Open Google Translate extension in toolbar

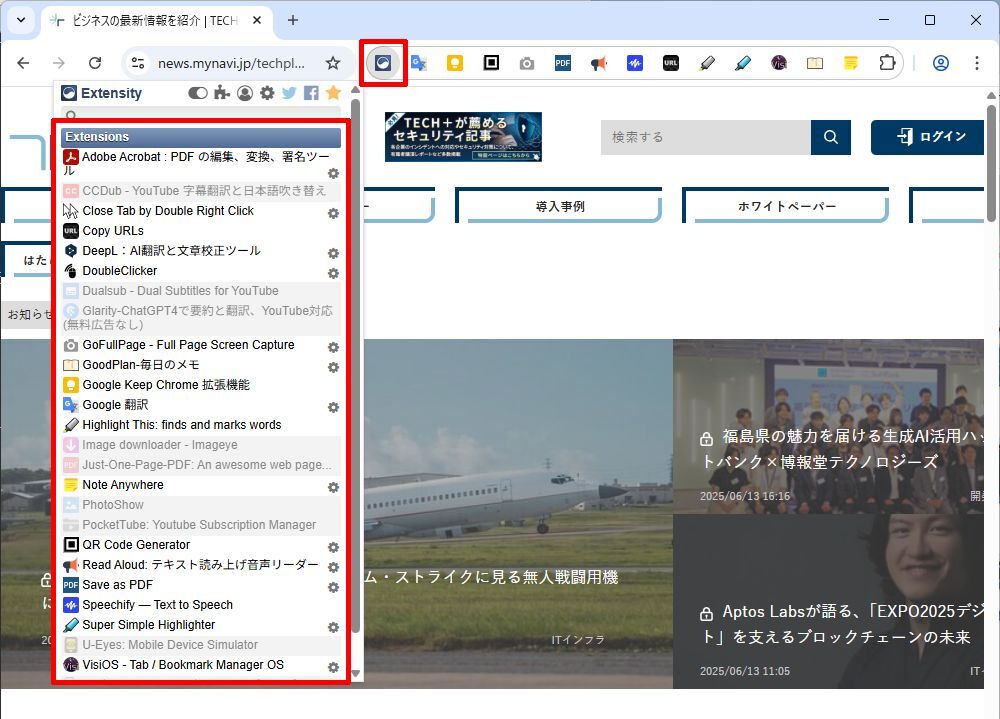pyautogui.click(x=418, y=63)
